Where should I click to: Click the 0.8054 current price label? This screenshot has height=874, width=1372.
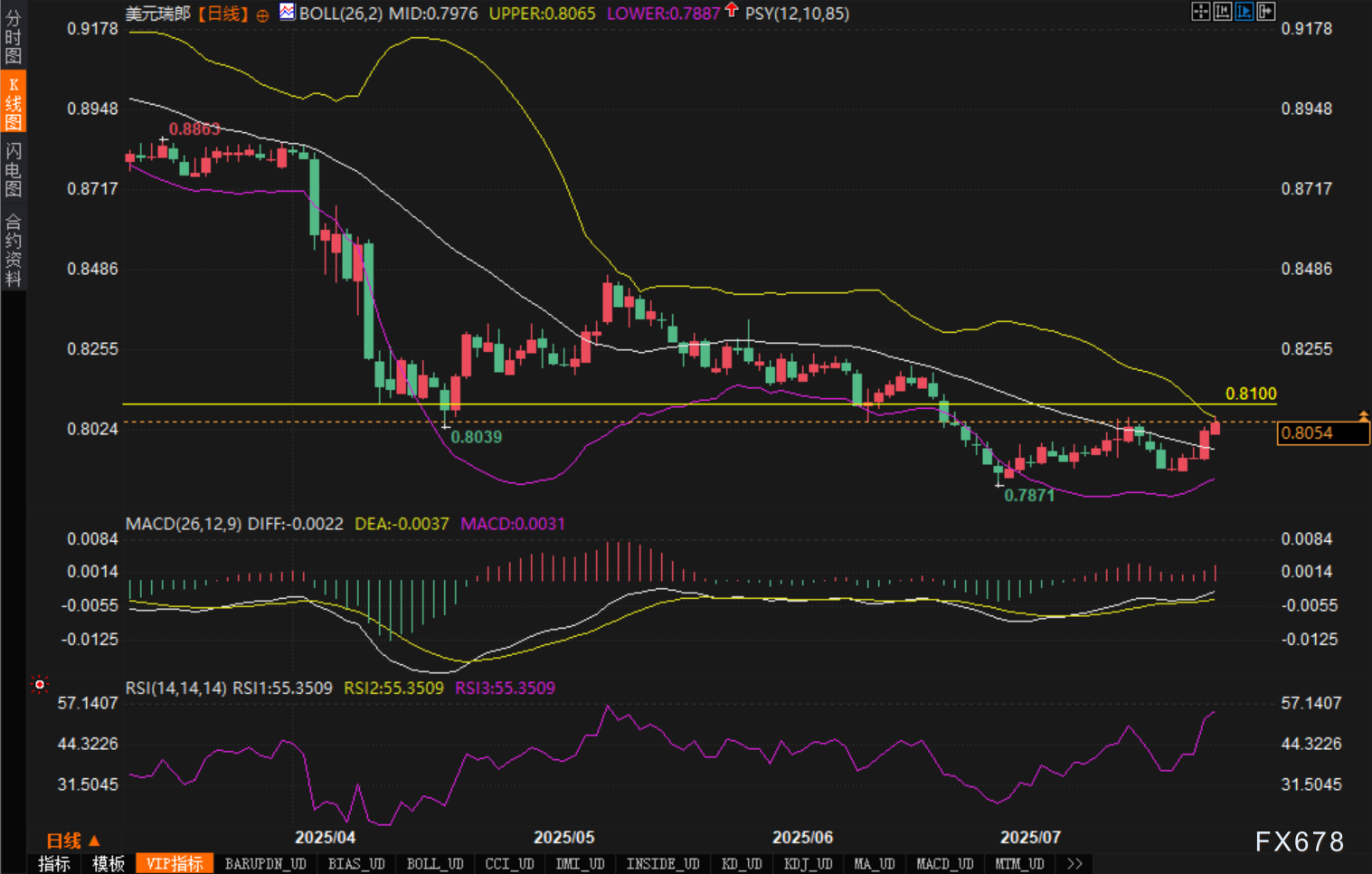[1322, 433]
